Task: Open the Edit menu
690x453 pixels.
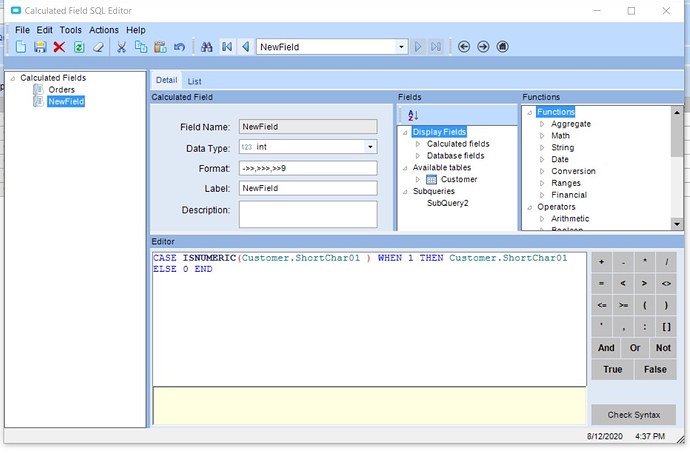Action: coord(44,30)
